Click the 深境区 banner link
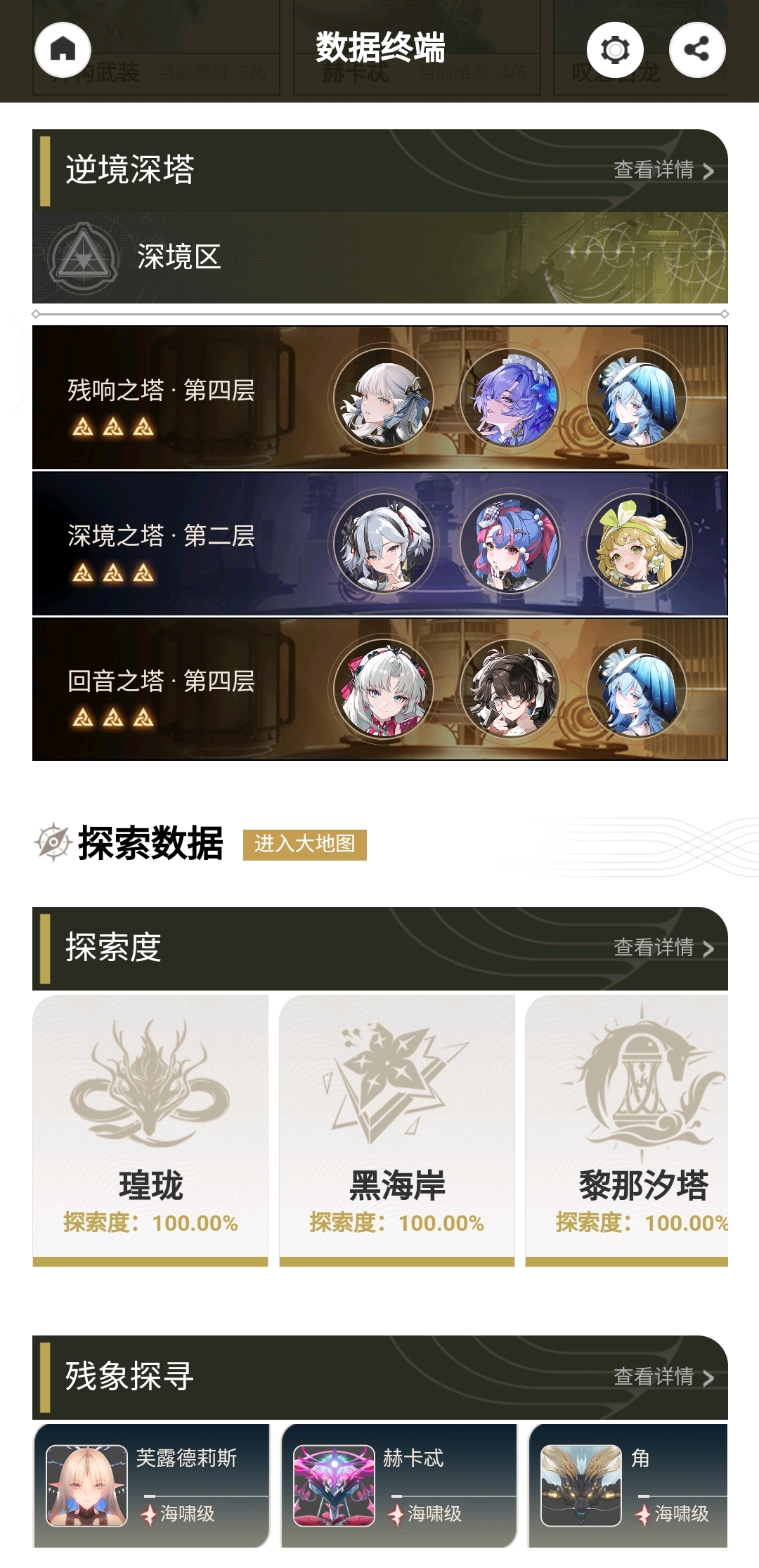Viewport: 759px width, 1568px height. (x=380, y=258)
